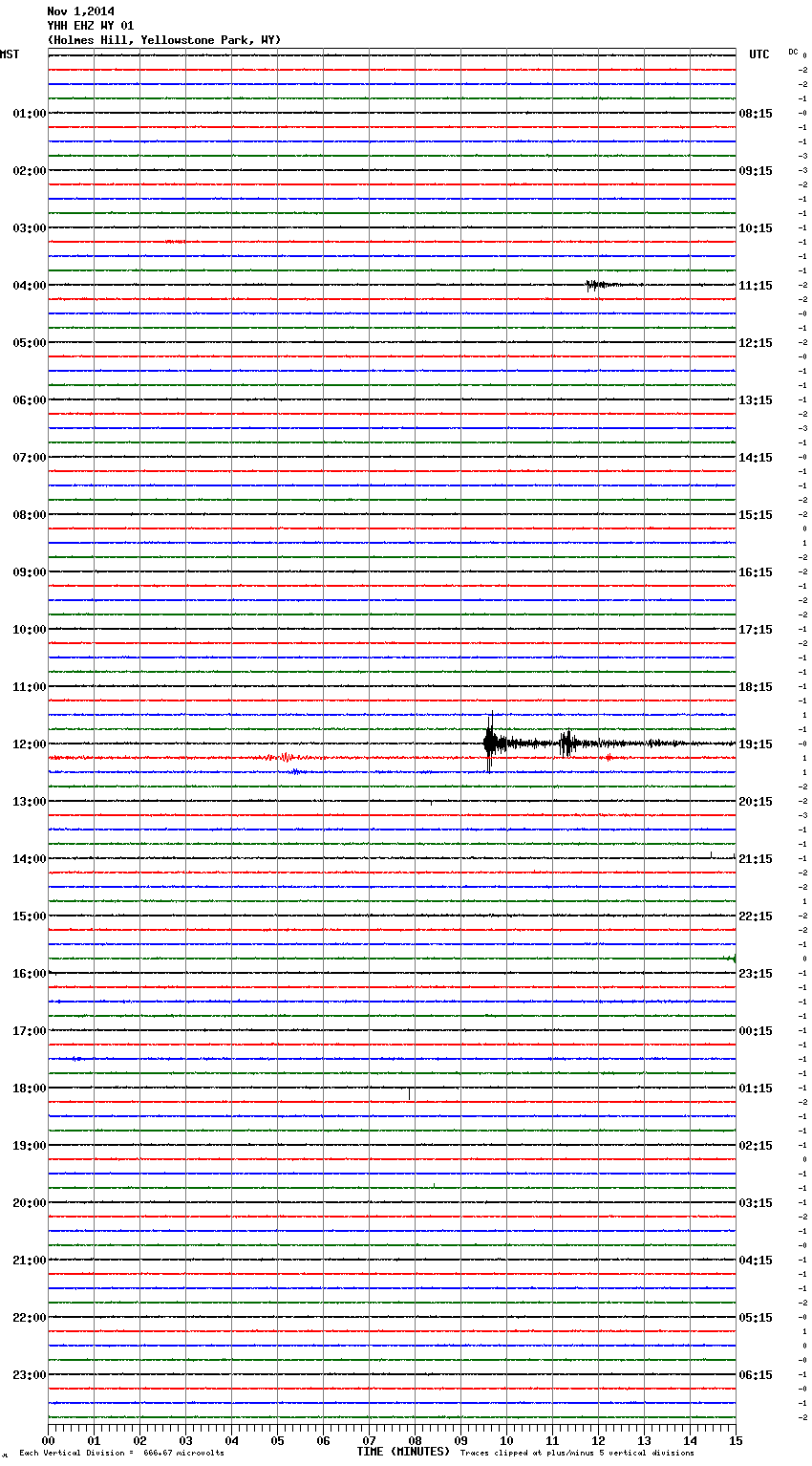Image resolution: width=812 pixels, height=1466 pixels.
Task: Select the "09:00" MST hour label
Action: coord(30,572)
